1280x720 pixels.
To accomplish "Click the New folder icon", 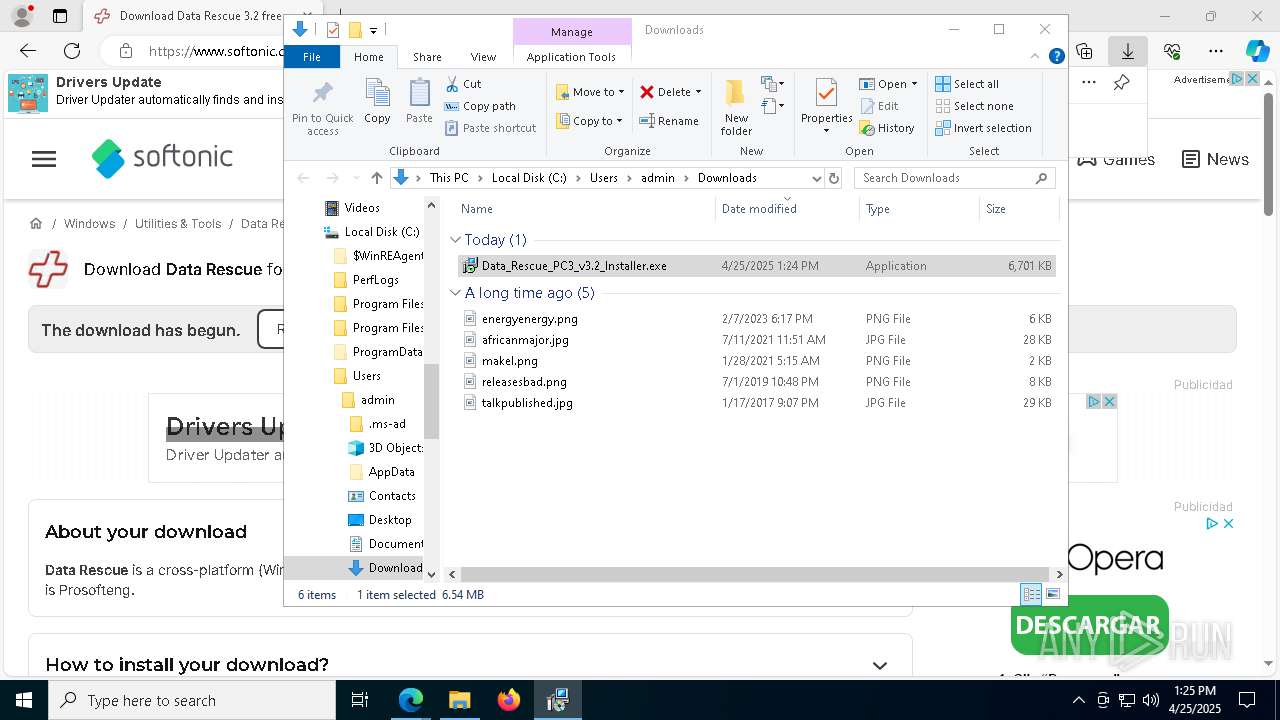I will [x=736, y=106].
